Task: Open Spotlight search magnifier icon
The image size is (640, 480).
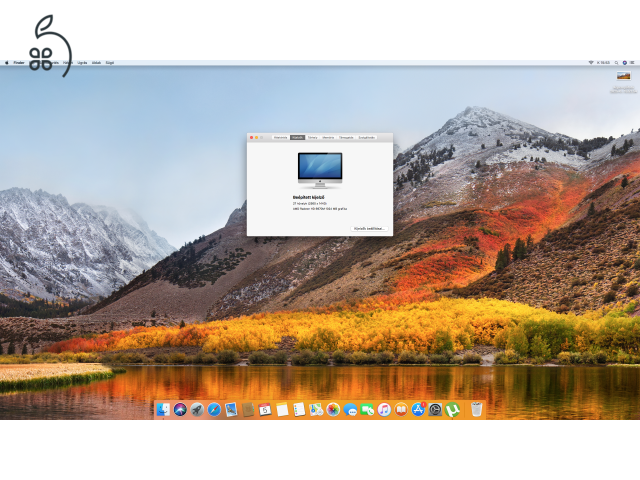Action: coord(616,63)
